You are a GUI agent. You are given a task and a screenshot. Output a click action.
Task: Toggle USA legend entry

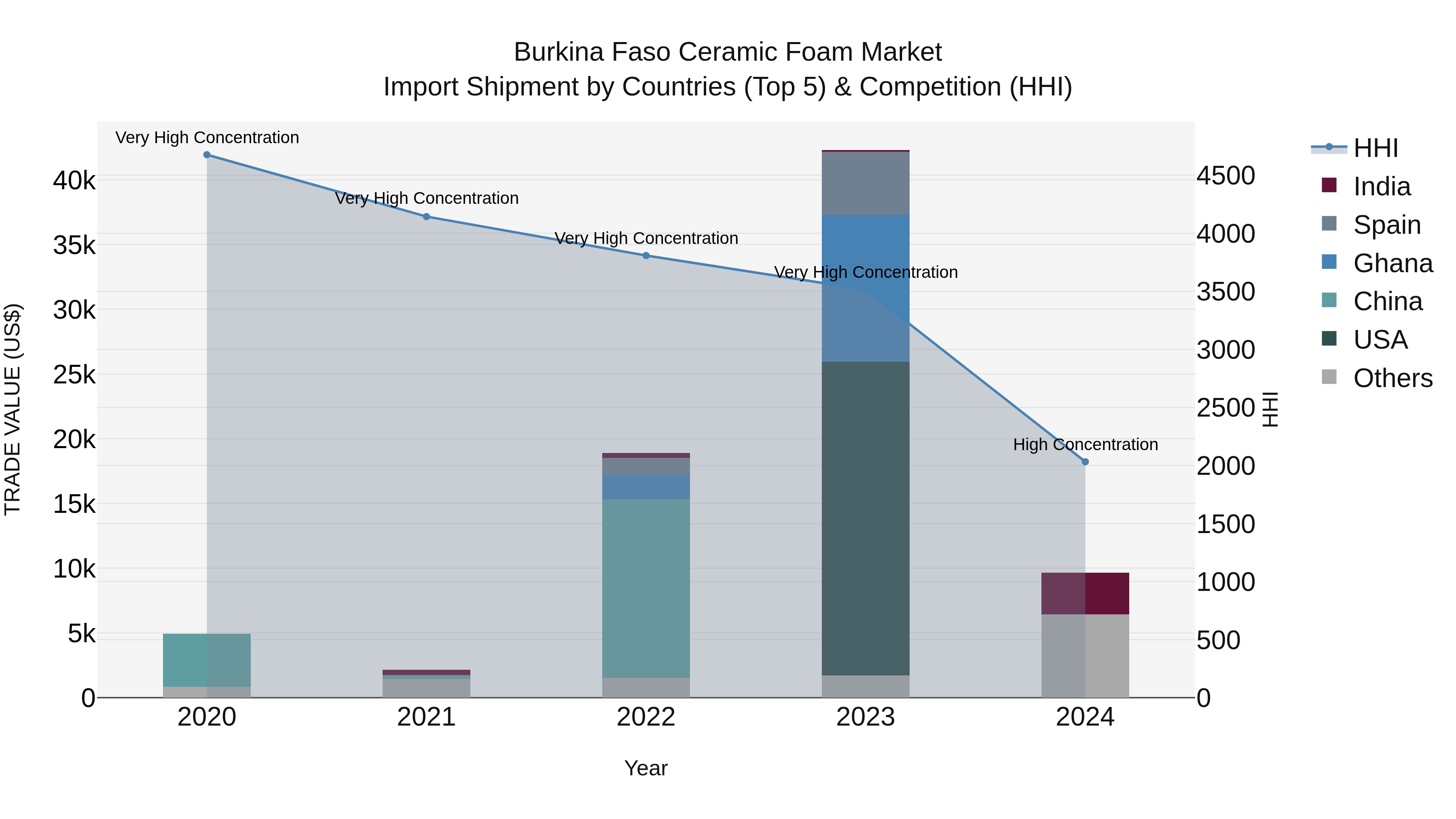[1365, 340]
